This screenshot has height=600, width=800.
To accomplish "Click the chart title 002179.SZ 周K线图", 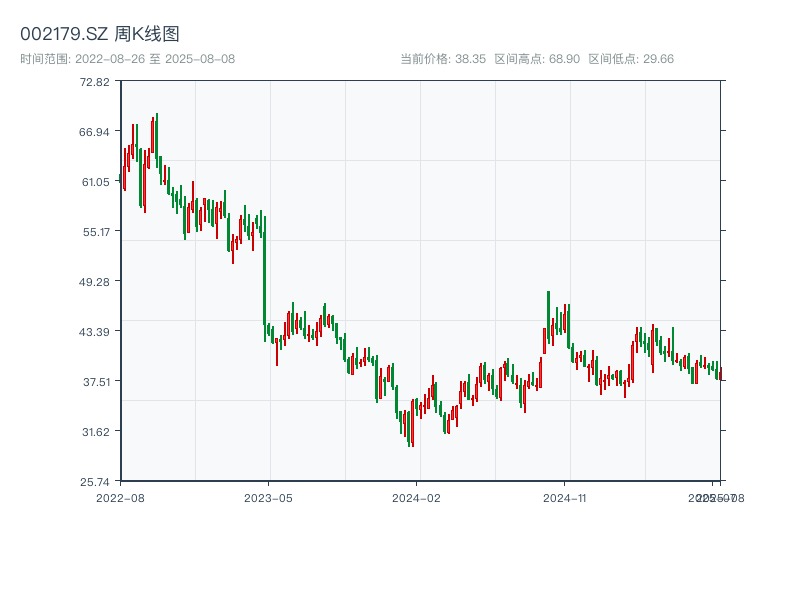I will coord(100,35).
